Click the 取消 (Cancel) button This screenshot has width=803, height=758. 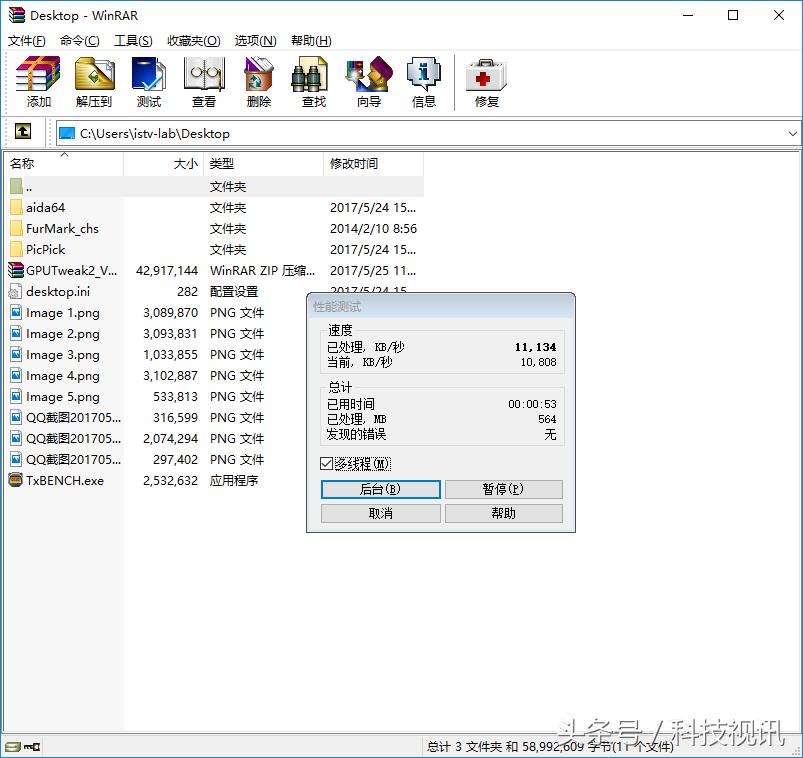380,513
